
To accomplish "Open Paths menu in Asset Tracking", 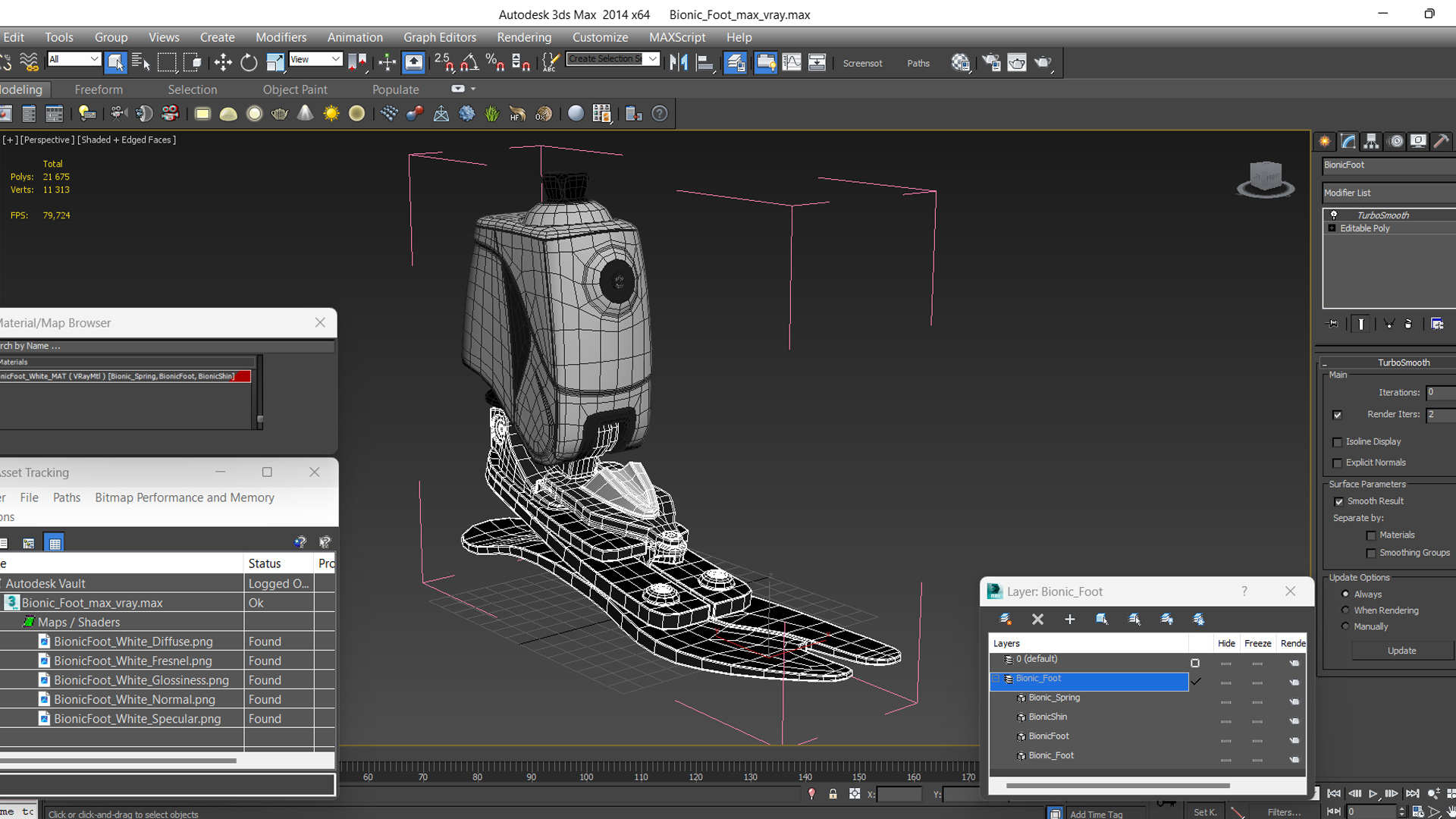I will [x=67, y=497].
